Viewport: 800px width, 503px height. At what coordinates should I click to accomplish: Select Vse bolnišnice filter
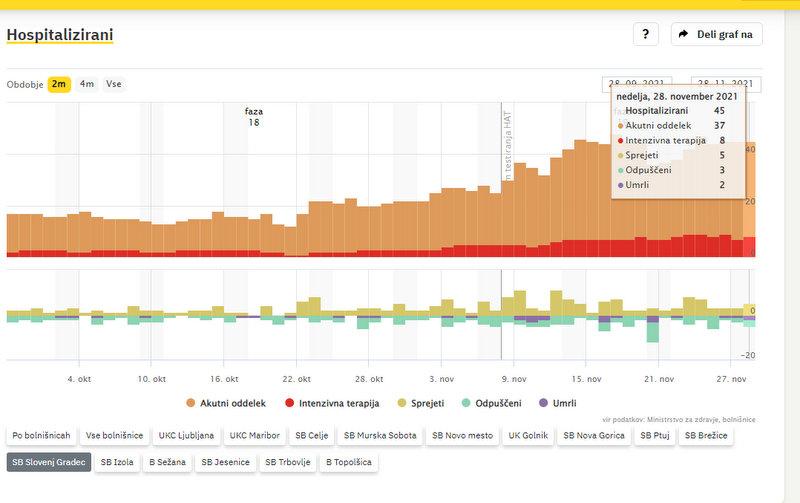point(114,436)
